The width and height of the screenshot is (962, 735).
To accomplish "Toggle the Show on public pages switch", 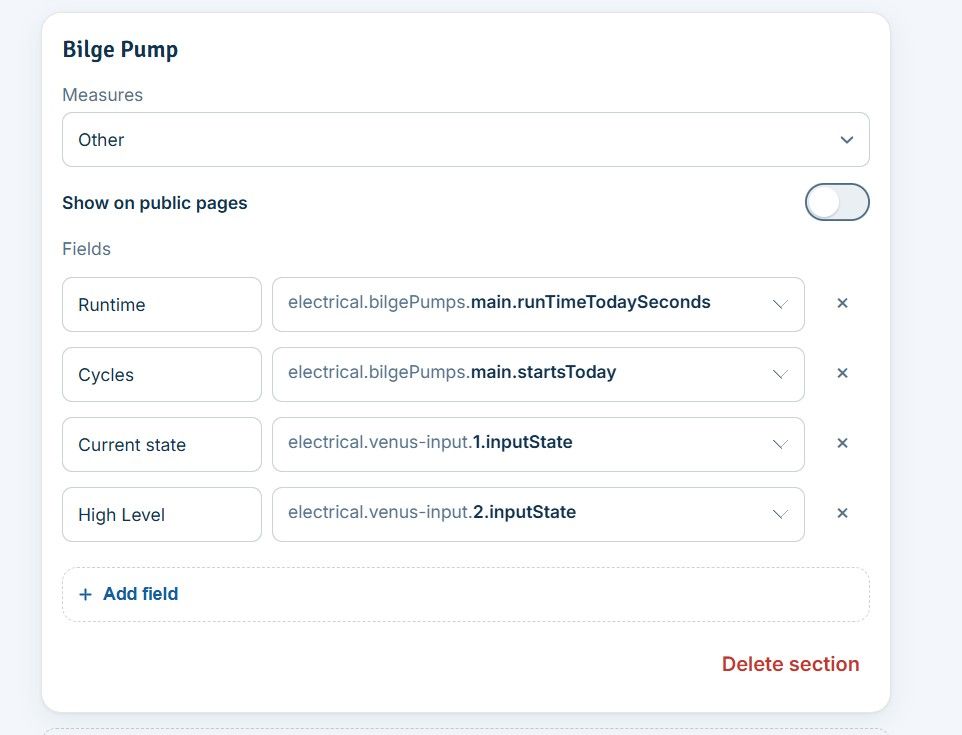I will coord(837,202).
